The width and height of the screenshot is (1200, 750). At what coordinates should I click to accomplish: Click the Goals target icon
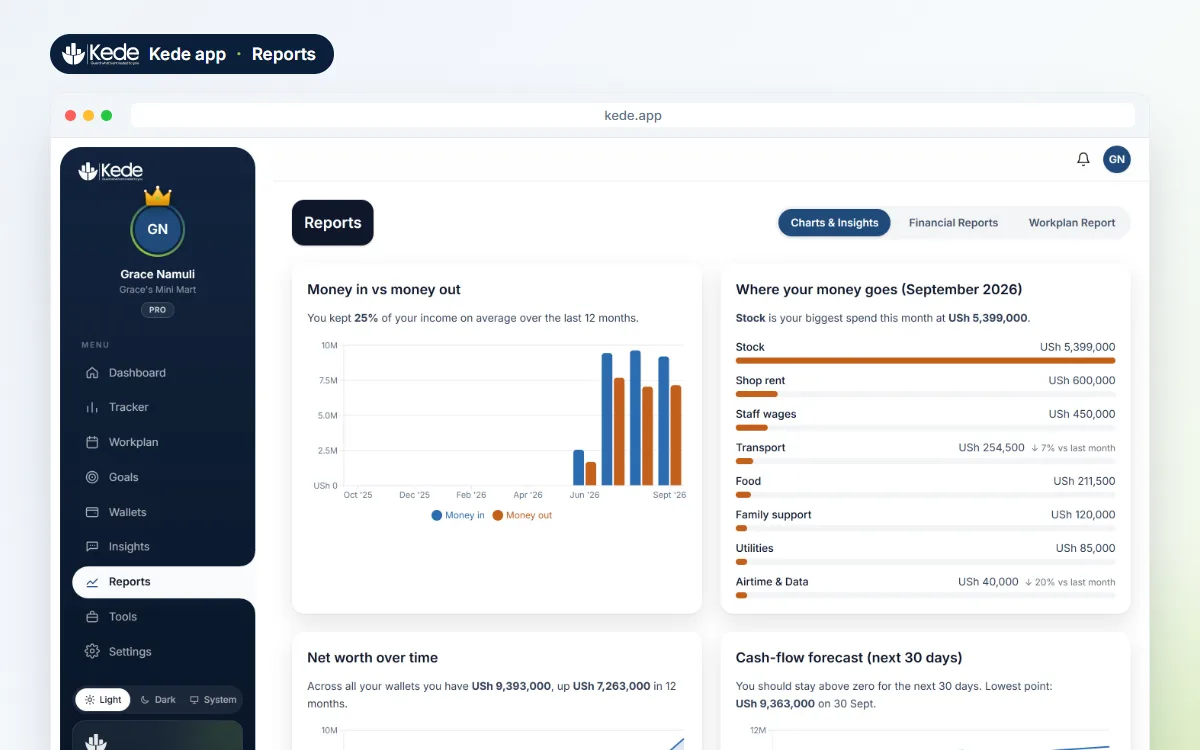pyautogui.click(x=92, y=477)
